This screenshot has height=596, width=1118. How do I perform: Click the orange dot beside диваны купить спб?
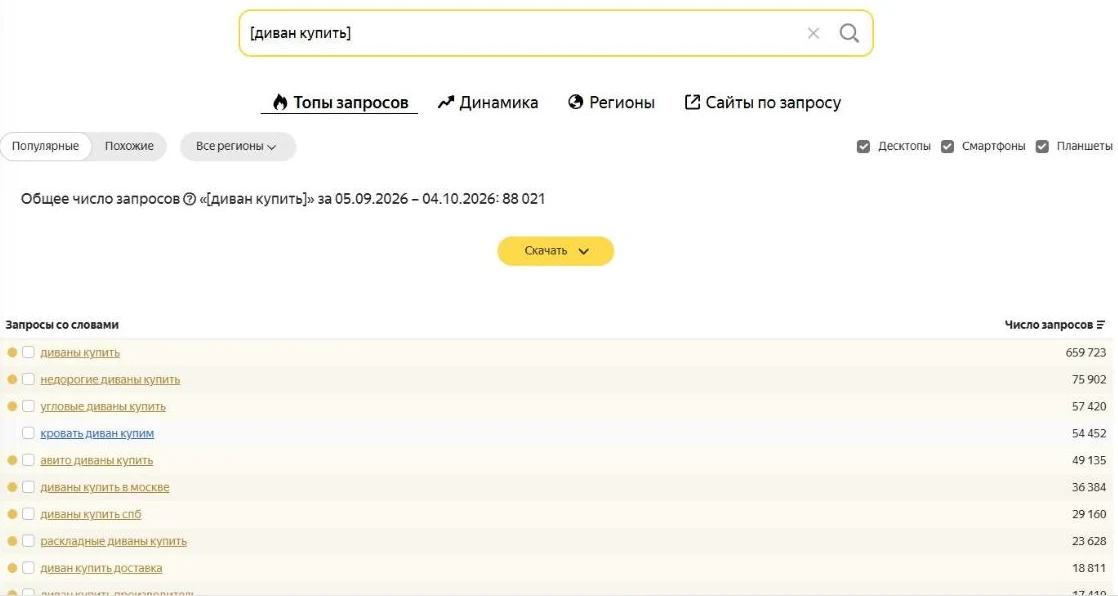coord(12,514)
